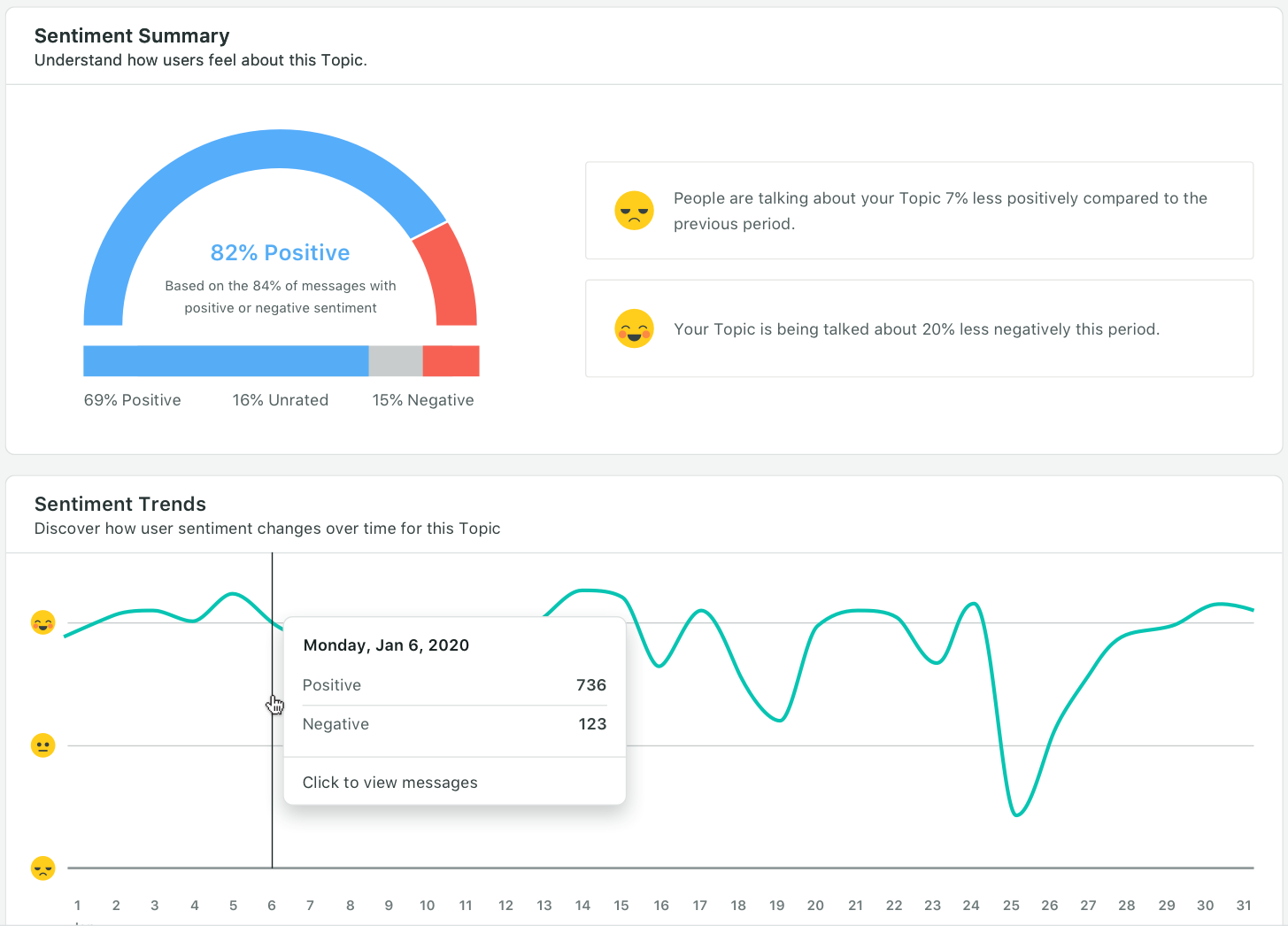The height and width of the screenshot is (926, 1288).
Task: Click the Positive count 736 in the tooltip
Action: coord(591,685)
